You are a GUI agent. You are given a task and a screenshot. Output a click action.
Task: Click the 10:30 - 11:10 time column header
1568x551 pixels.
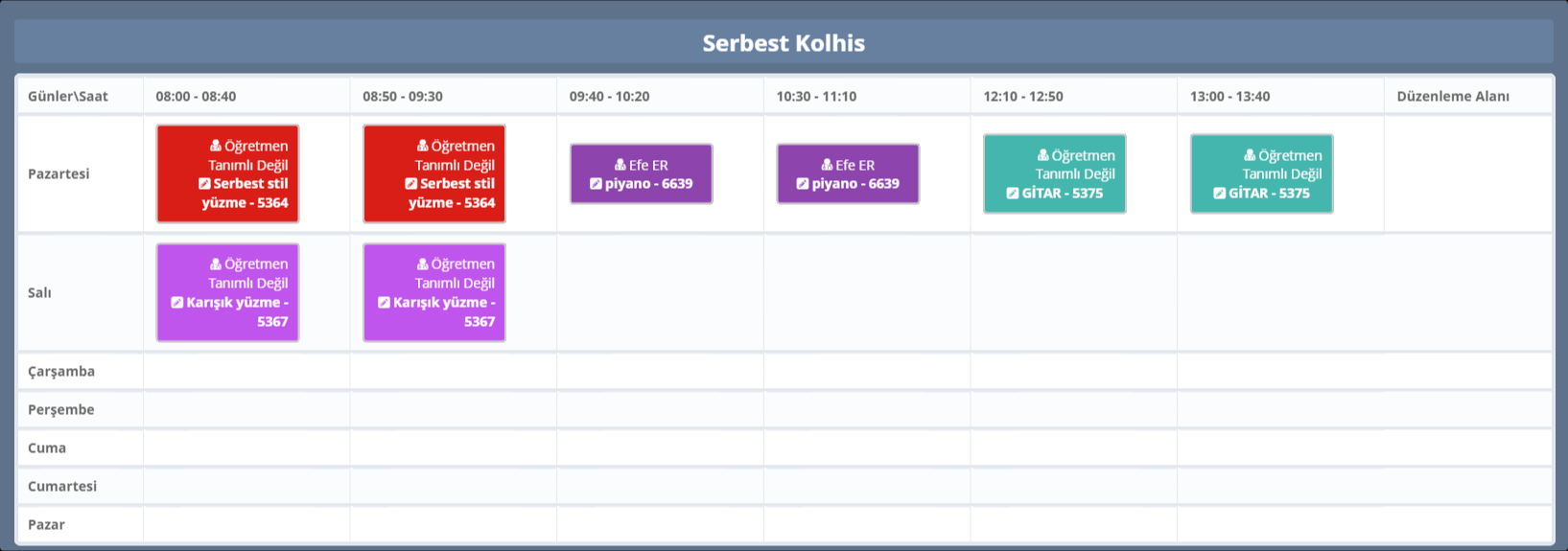(816, 97)
